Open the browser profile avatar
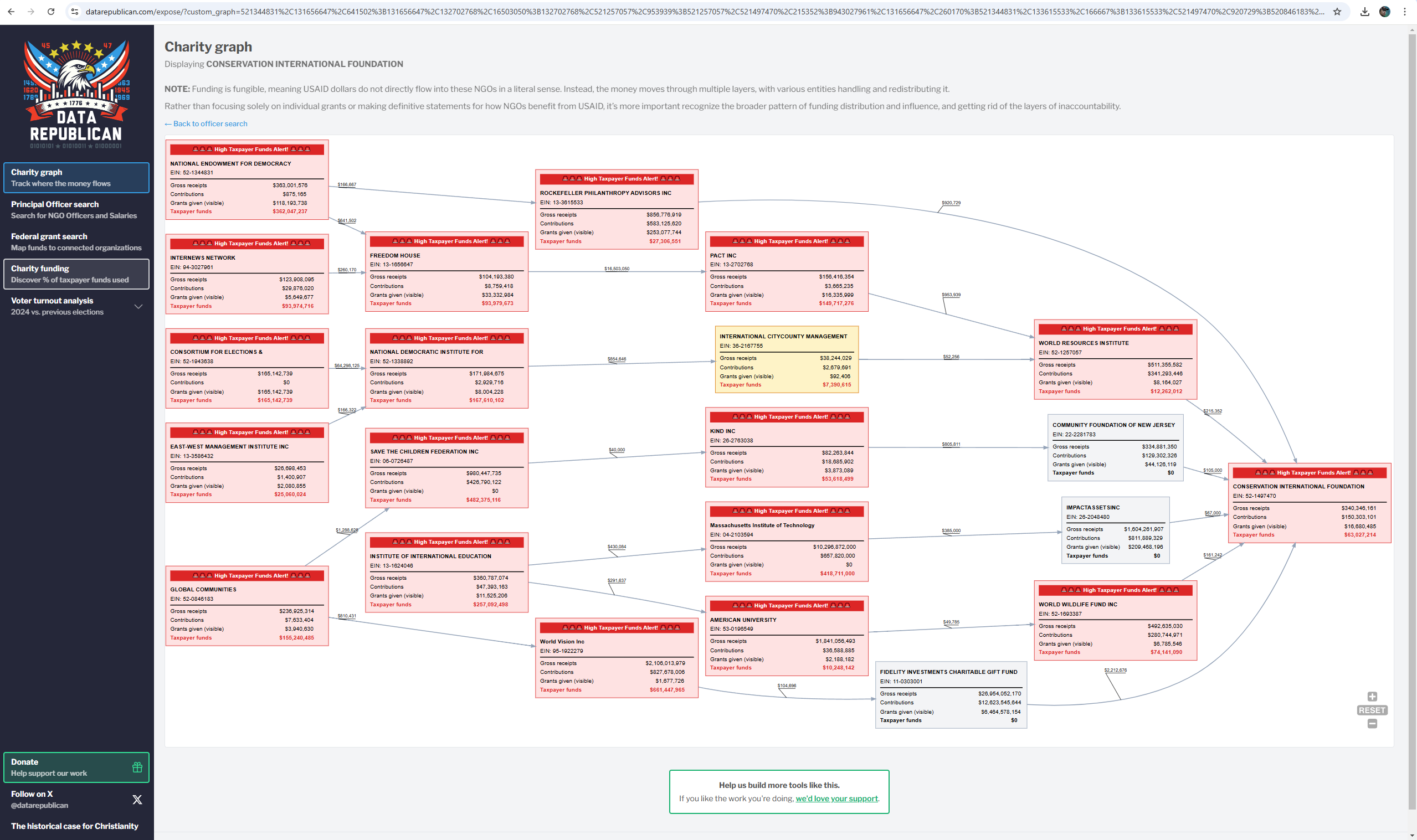This screenshot has width=1417, height=840. click(1385, 11)
